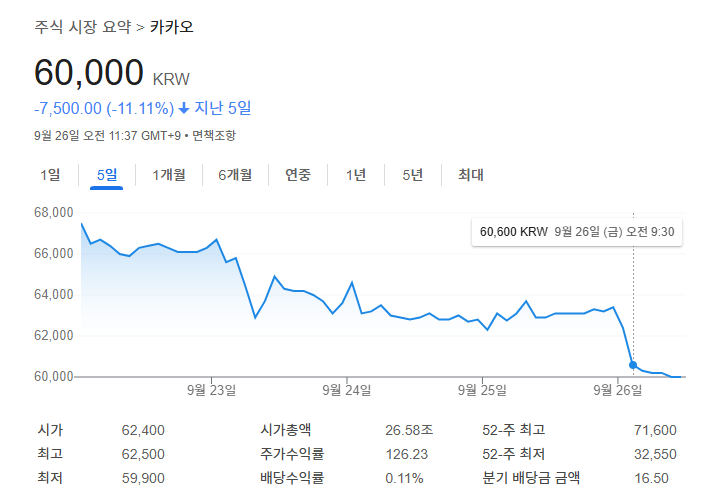The height and width of the screenshot is (502, 720).
Task: Click the 지난 5일 period text
Action: pyautogui.click(x=223, y=108)
